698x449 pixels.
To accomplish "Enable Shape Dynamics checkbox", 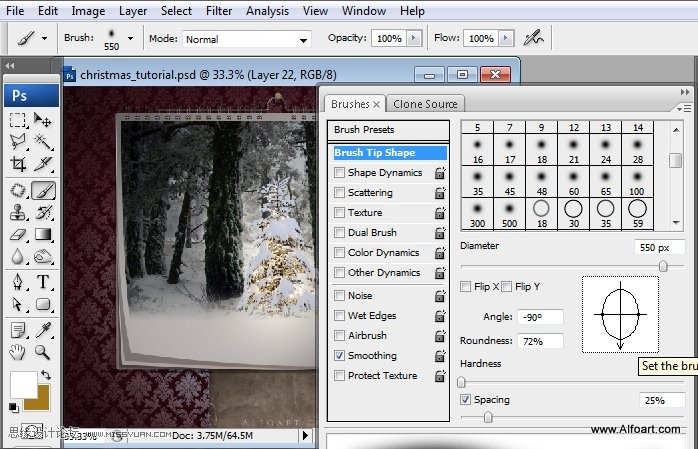I will (339, 172).
